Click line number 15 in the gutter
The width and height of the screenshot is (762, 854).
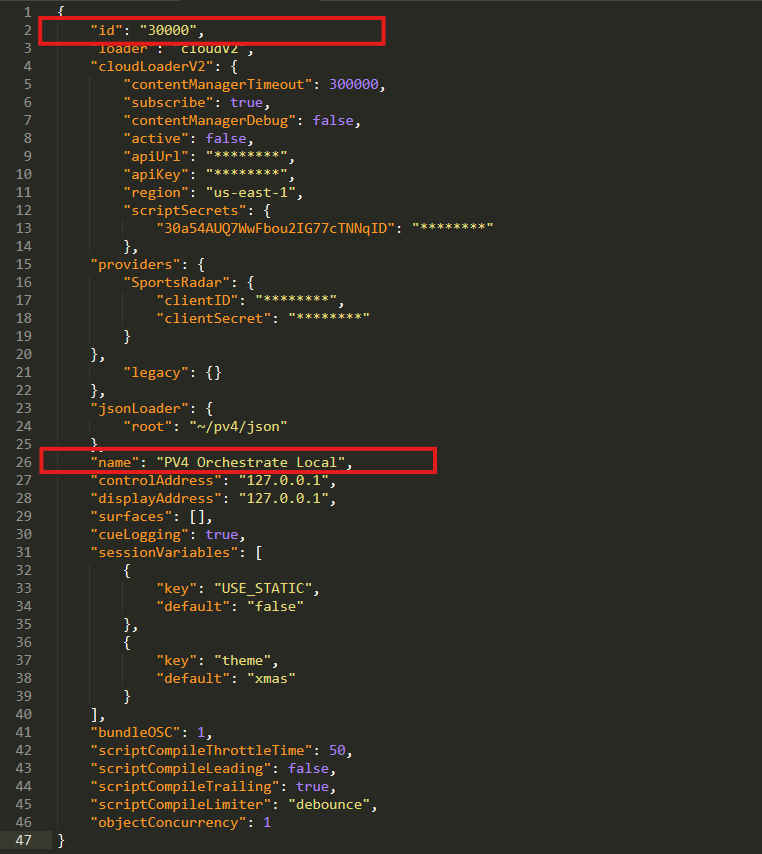click(x=23, y=265)
